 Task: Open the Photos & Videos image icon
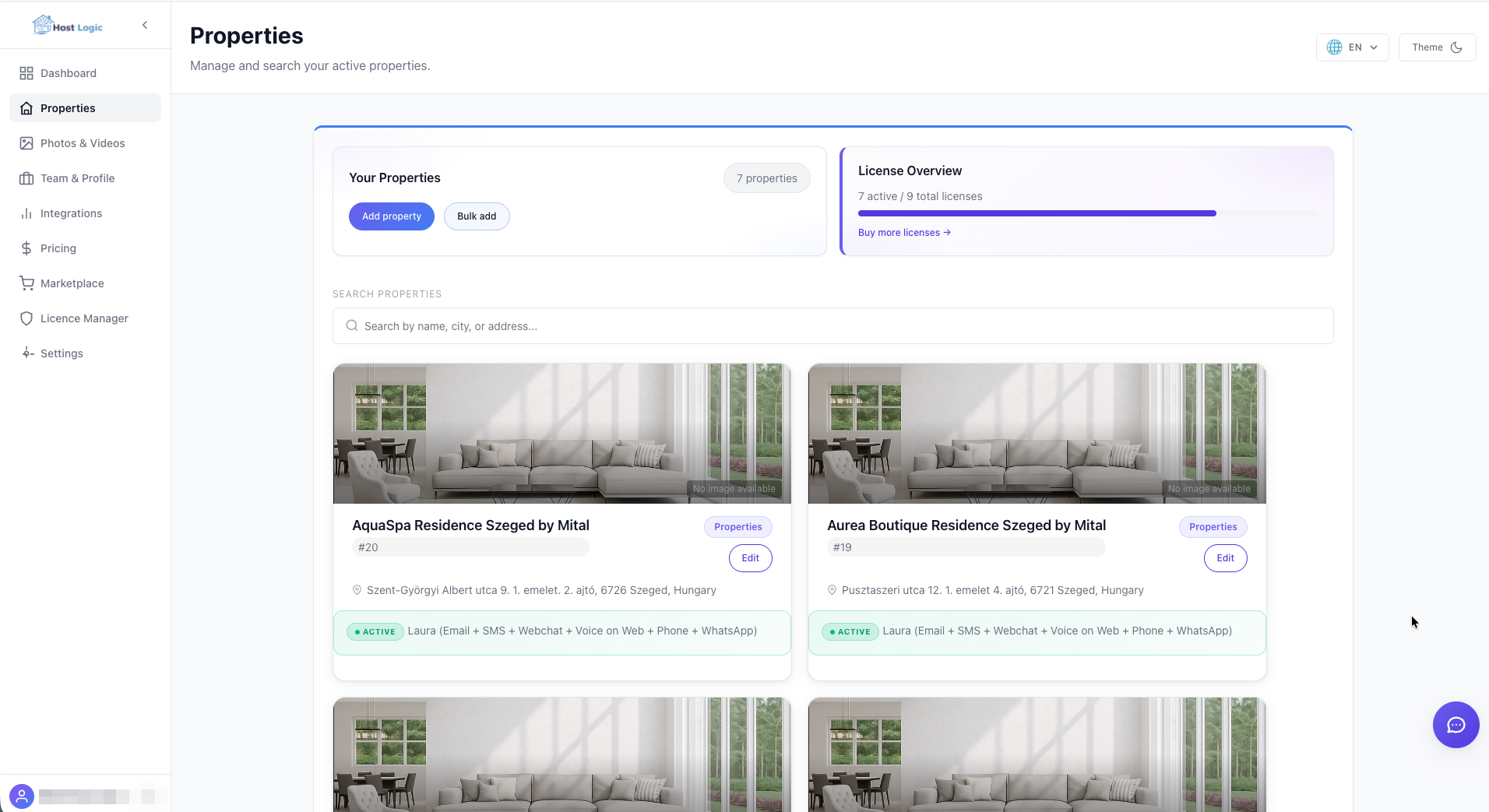26,143
